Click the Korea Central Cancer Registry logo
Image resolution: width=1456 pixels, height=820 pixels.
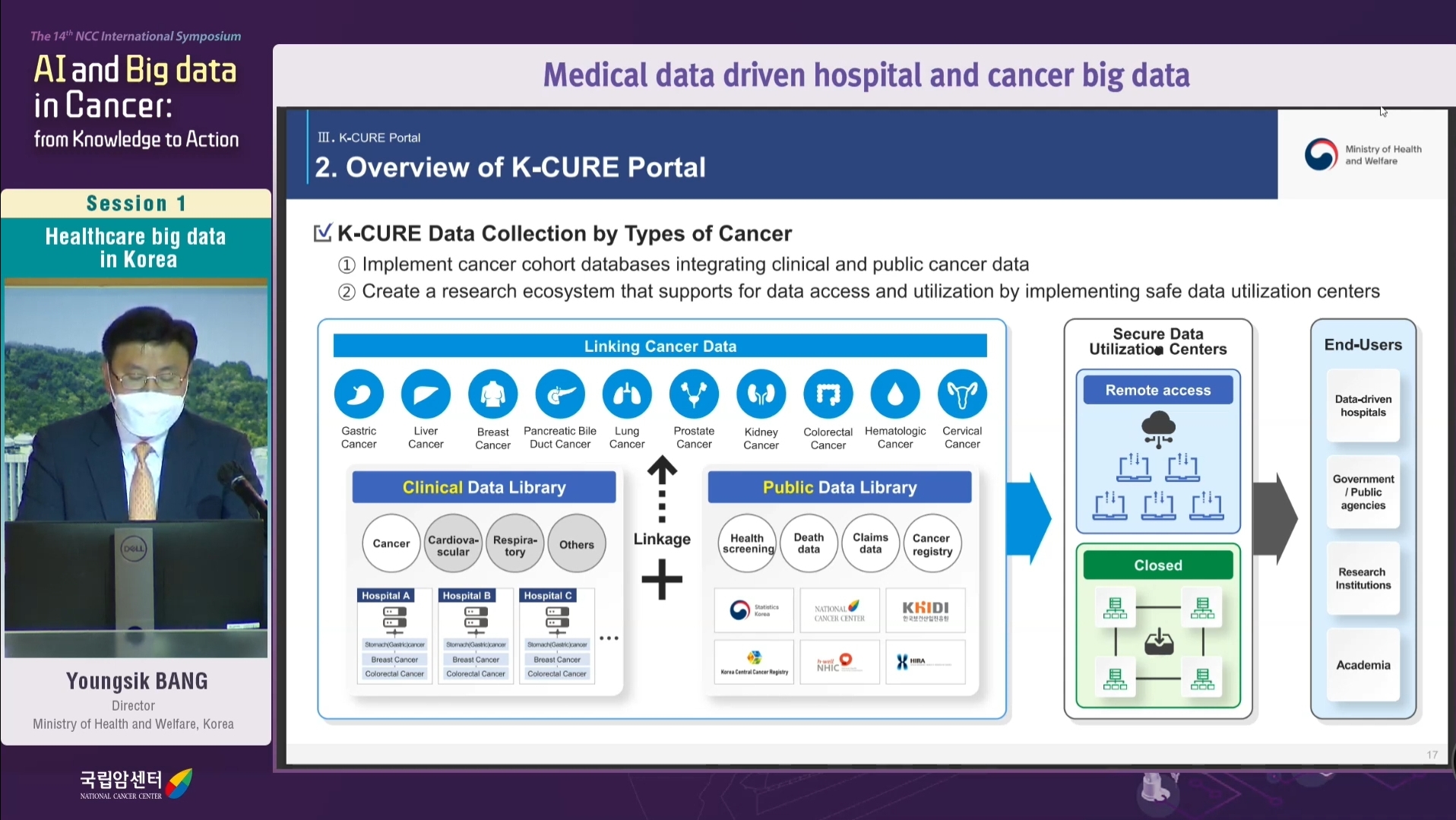coord(754,662)
